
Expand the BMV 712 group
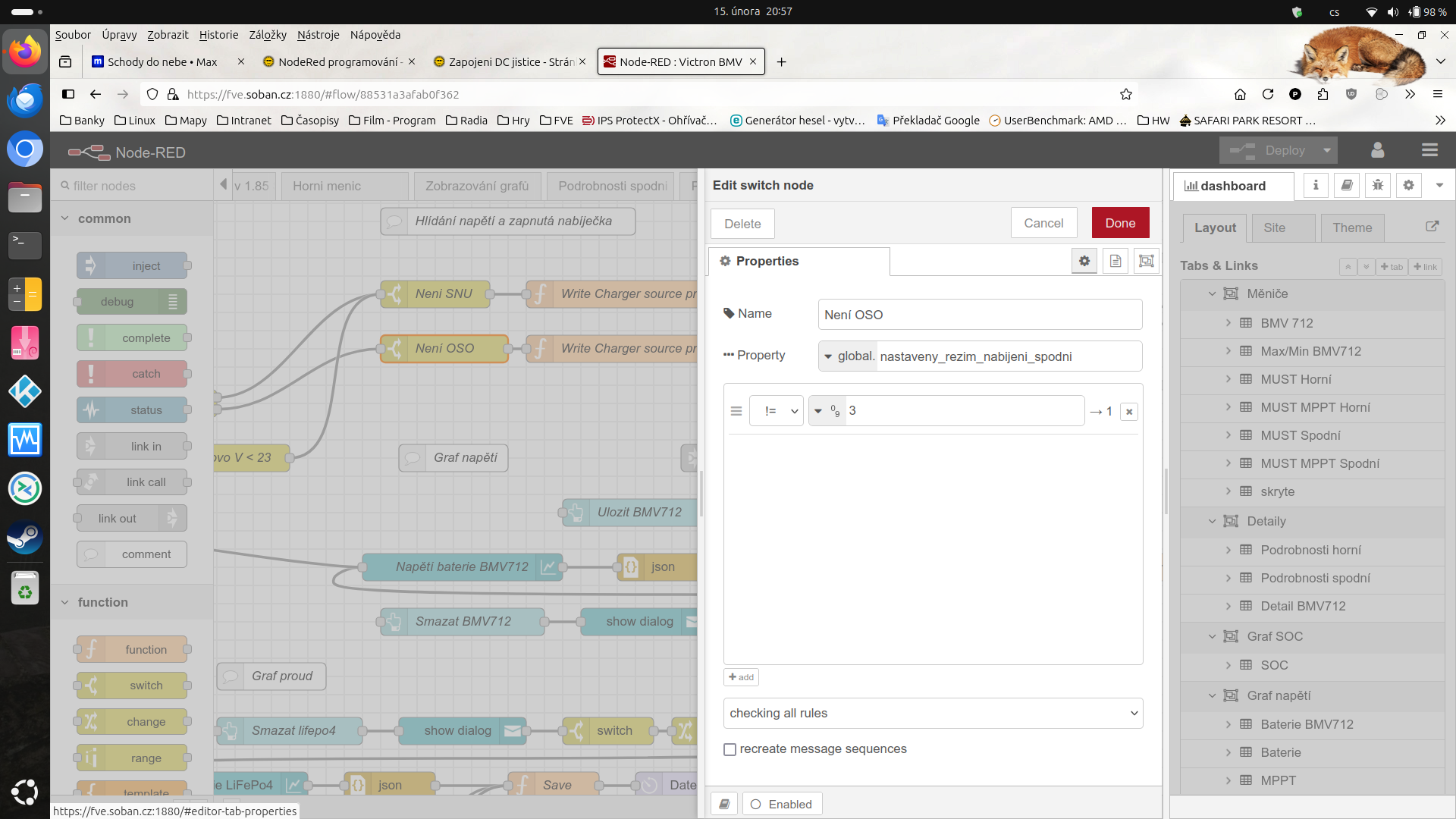1228,323
